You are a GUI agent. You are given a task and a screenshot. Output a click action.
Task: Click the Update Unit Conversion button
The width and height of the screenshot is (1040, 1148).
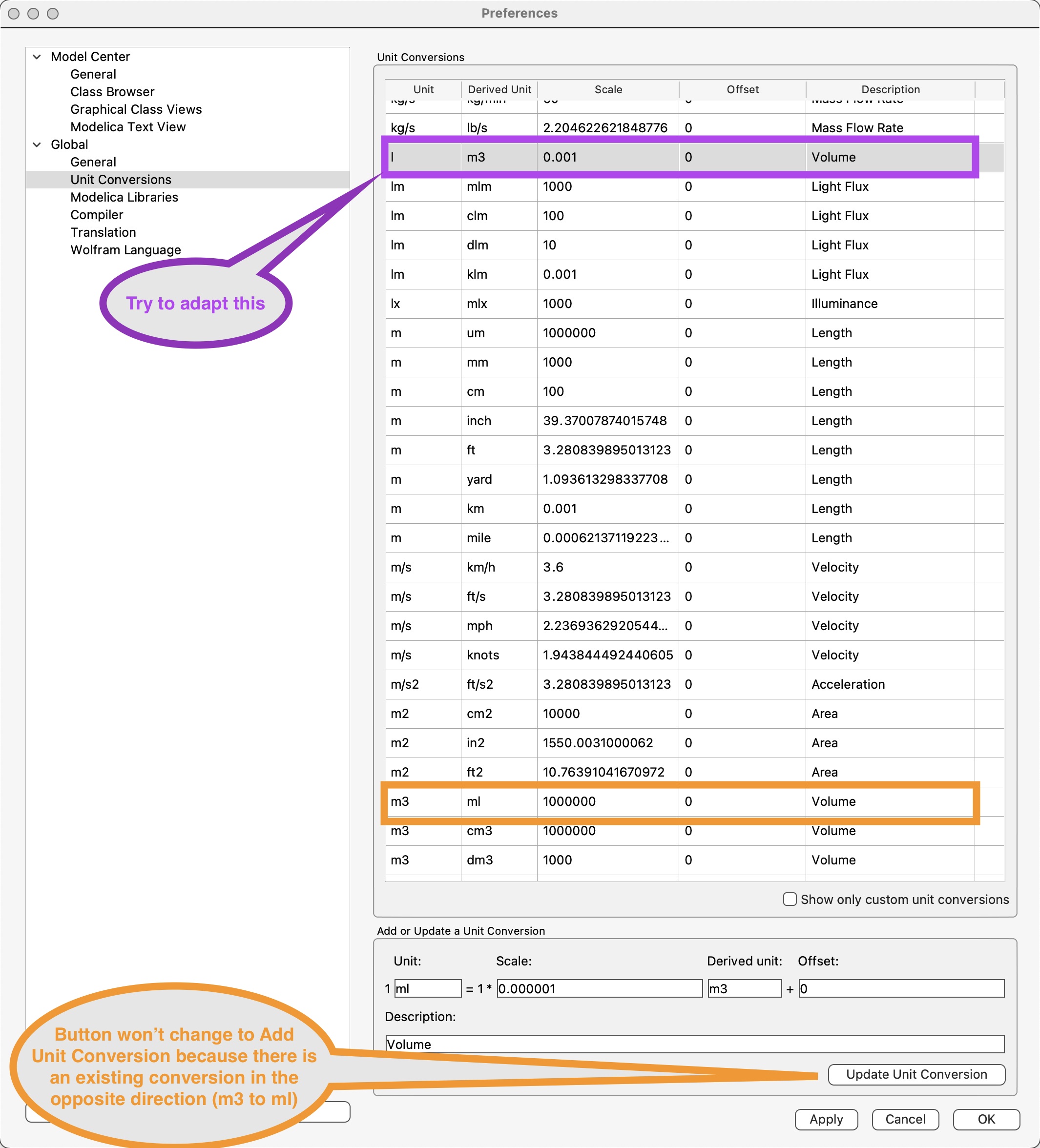coord(916,1074)
